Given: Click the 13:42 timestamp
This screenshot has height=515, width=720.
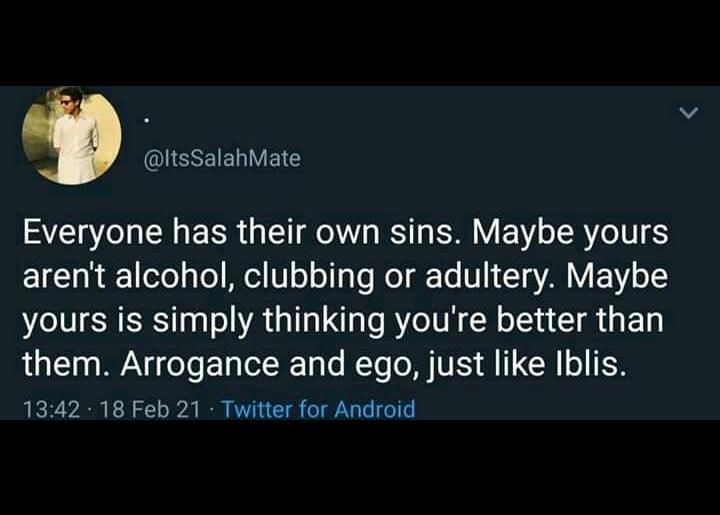Looking at the screenshot, I should click(x=52, y=409).
